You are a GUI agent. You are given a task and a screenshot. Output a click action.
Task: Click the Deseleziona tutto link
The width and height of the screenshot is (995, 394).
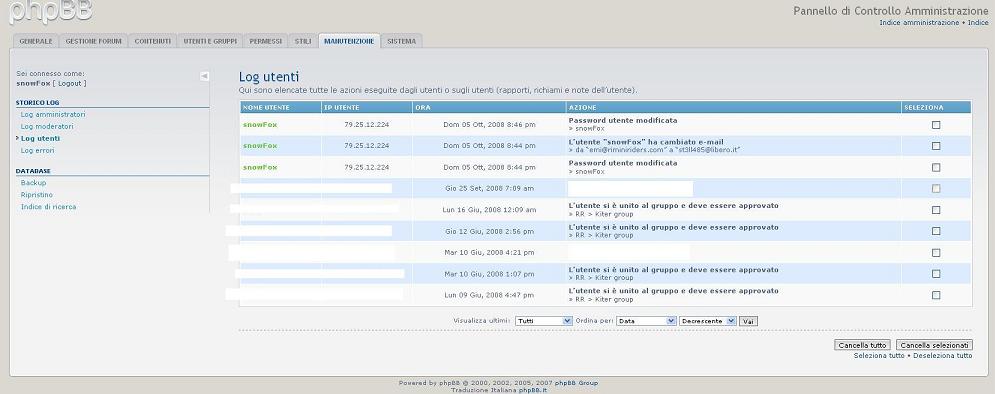942,356
